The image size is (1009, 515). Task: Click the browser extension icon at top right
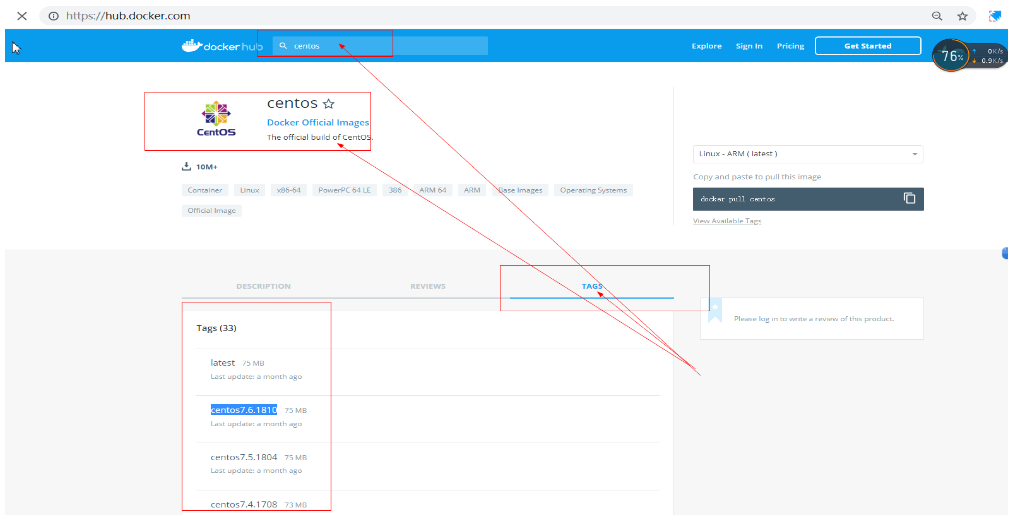pos(995,16)
